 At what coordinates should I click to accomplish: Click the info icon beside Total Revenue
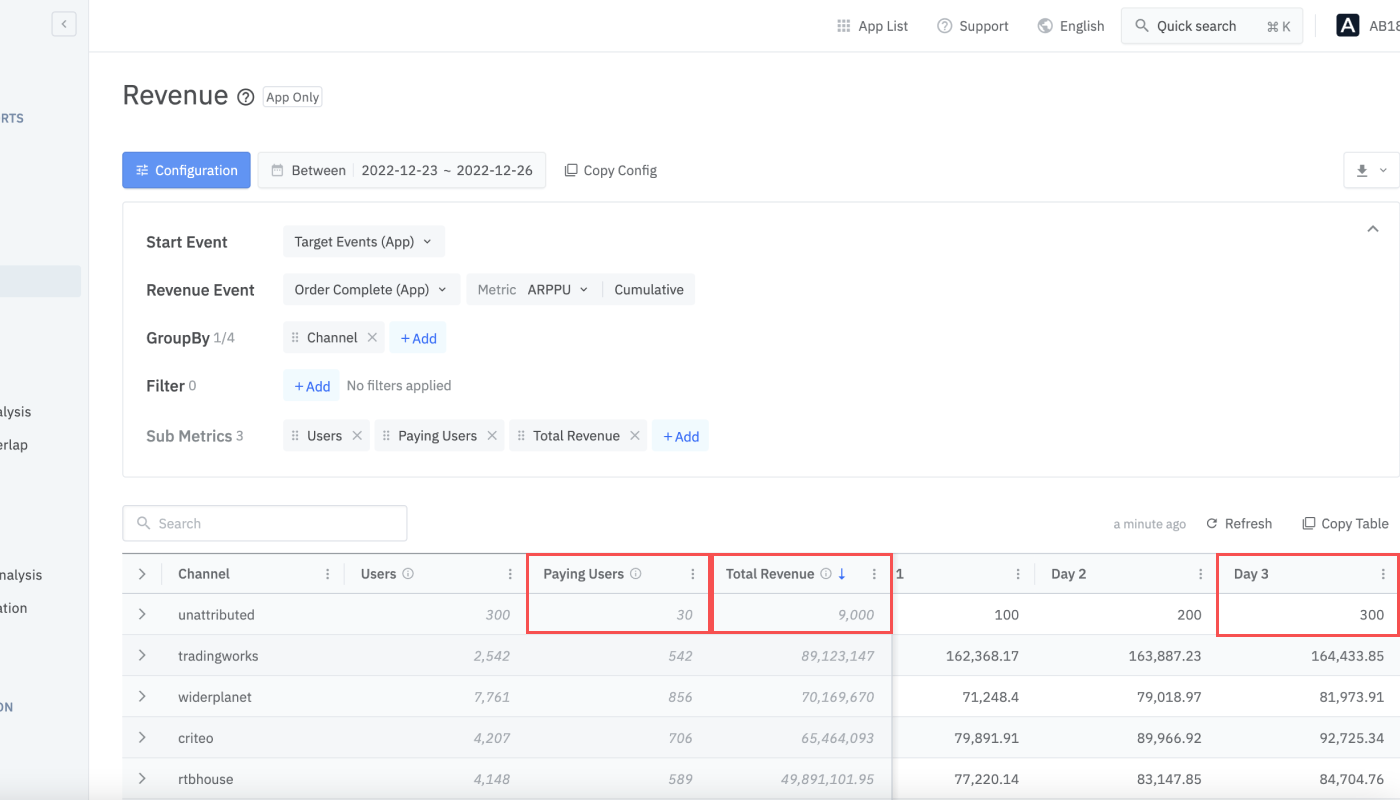tap(826, 574)
